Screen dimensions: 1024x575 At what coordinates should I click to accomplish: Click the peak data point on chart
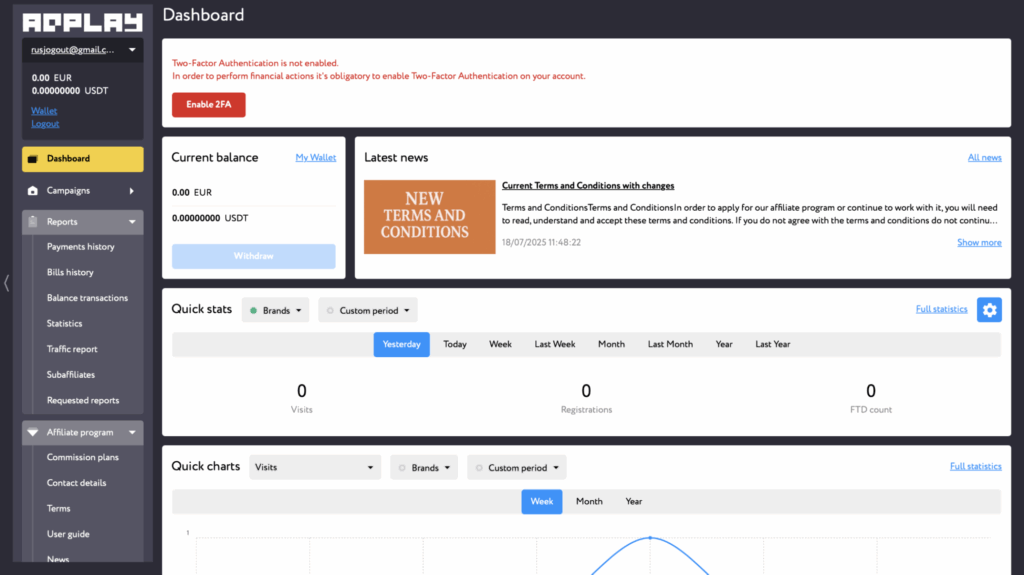click(x=650, y=538)
